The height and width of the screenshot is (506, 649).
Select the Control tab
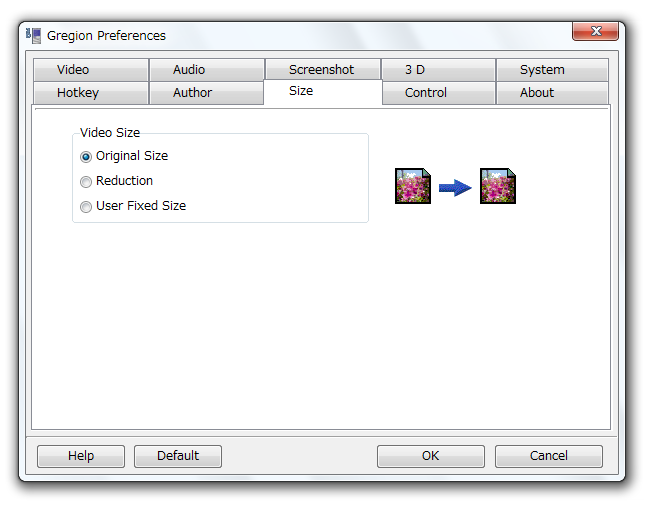point(439,93)
